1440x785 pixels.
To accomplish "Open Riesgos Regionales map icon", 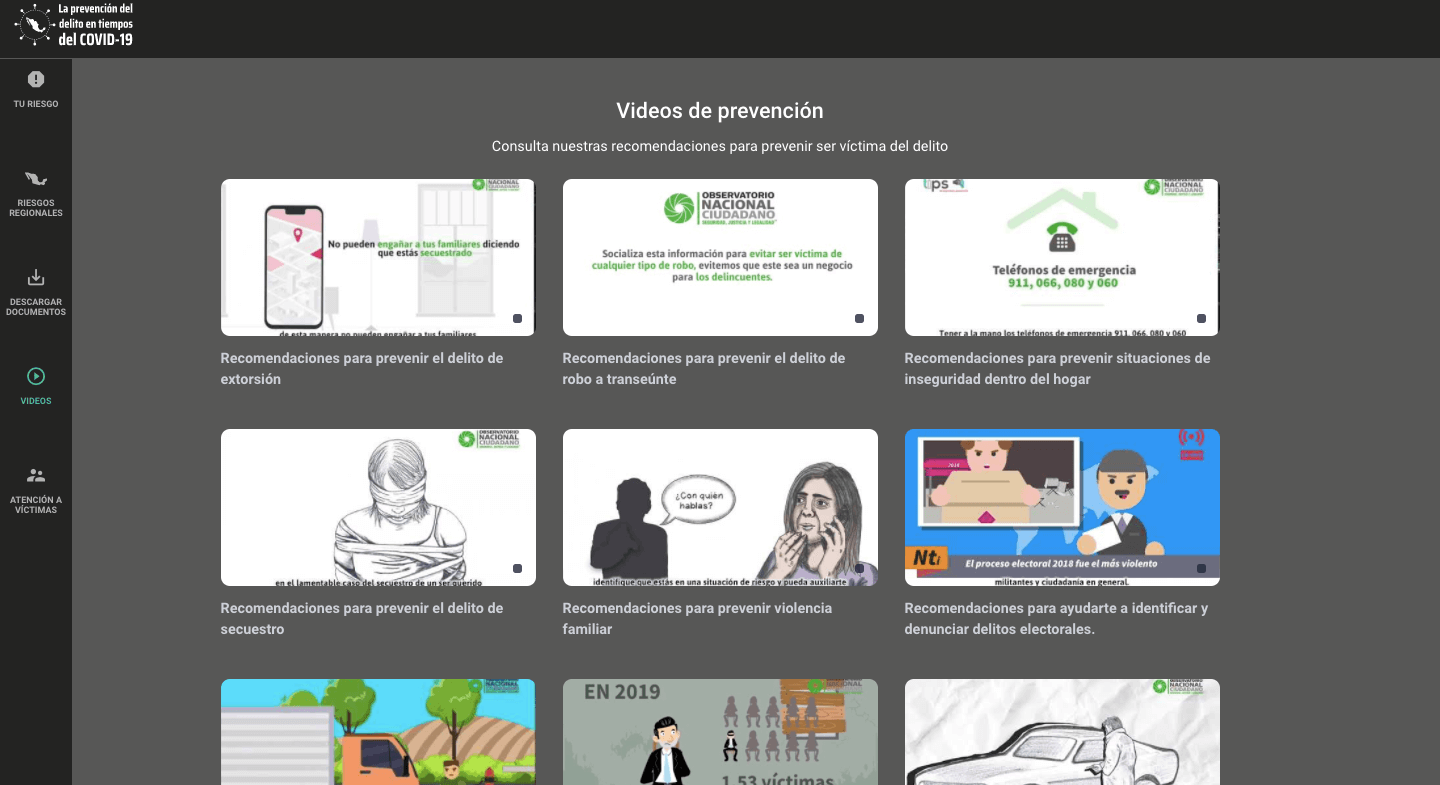I will click(36, 179).
